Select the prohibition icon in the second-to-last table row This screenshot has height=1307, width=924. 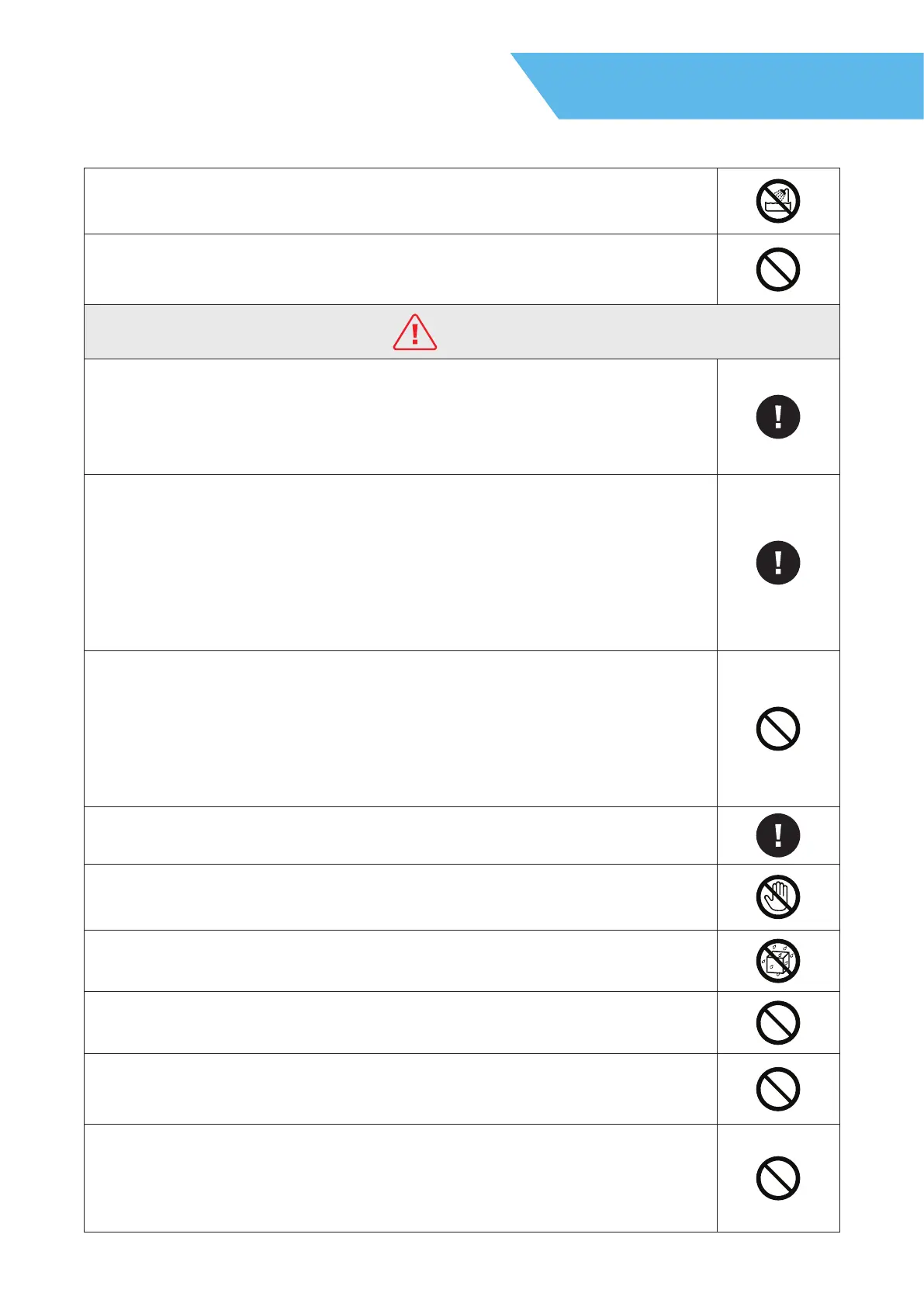click(777, 1089)
